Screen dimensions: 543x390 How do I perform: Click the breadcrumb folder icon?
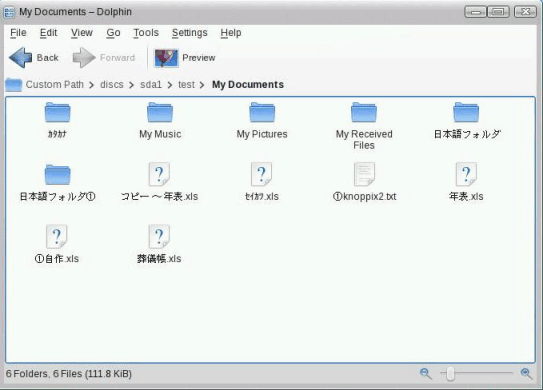[x=14, y=85]
